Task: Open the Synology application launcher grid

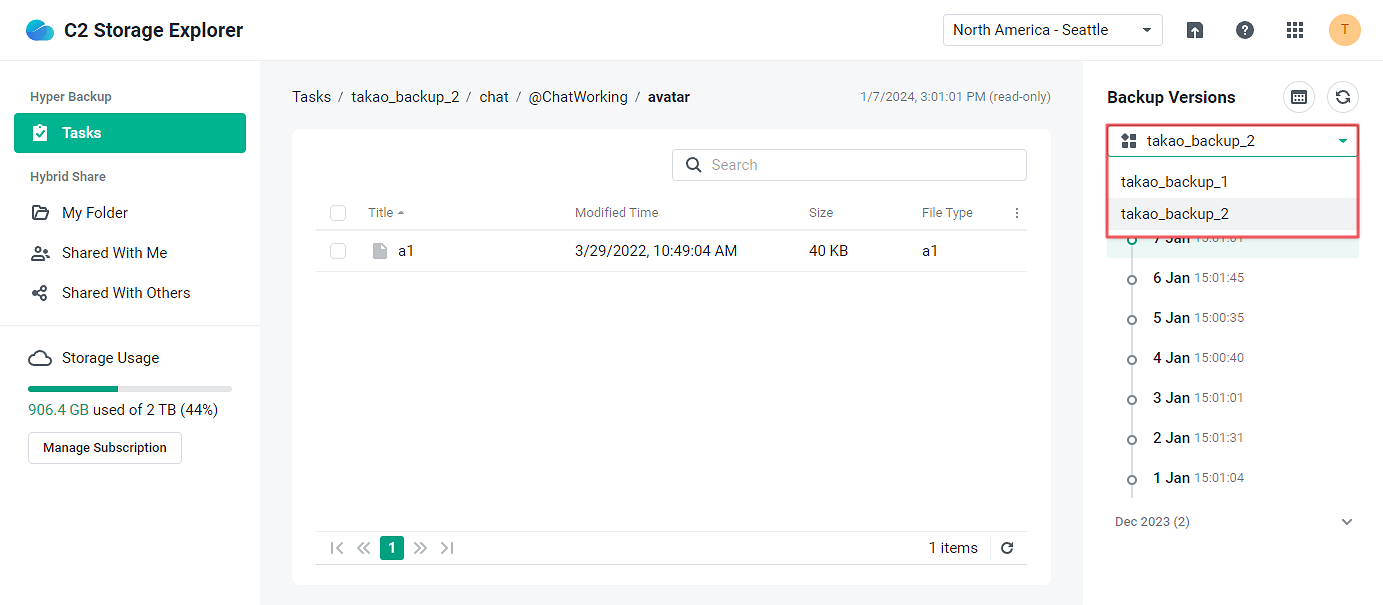Action: tap(1294, 30)
